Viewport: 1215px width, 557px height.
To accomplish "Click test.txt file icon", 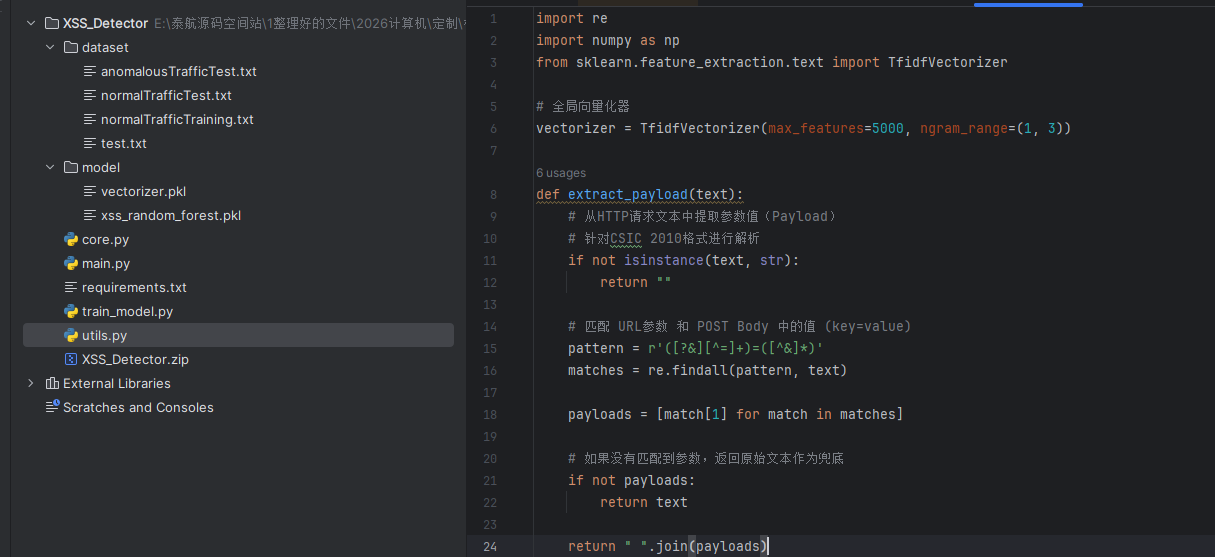I will [x=90, y=143].
